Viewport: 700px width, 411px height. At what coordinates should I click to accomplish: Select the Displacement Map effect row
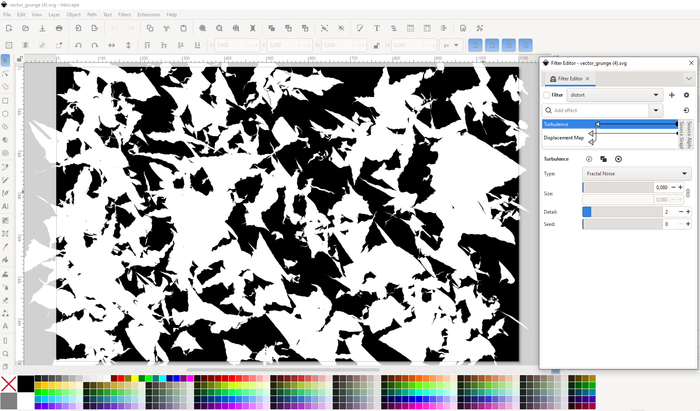pyautogui.click(x=564, y=138)
